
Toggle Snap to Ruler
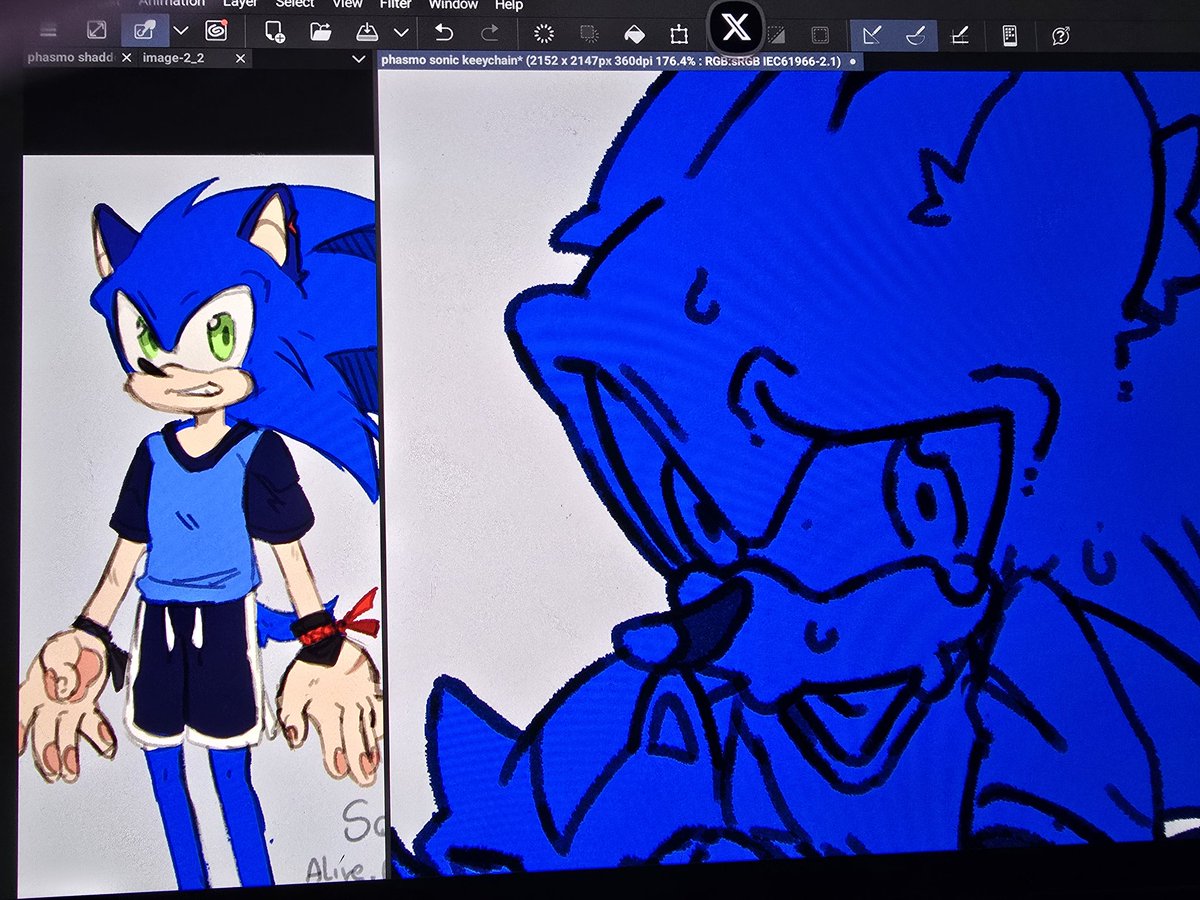871,35
